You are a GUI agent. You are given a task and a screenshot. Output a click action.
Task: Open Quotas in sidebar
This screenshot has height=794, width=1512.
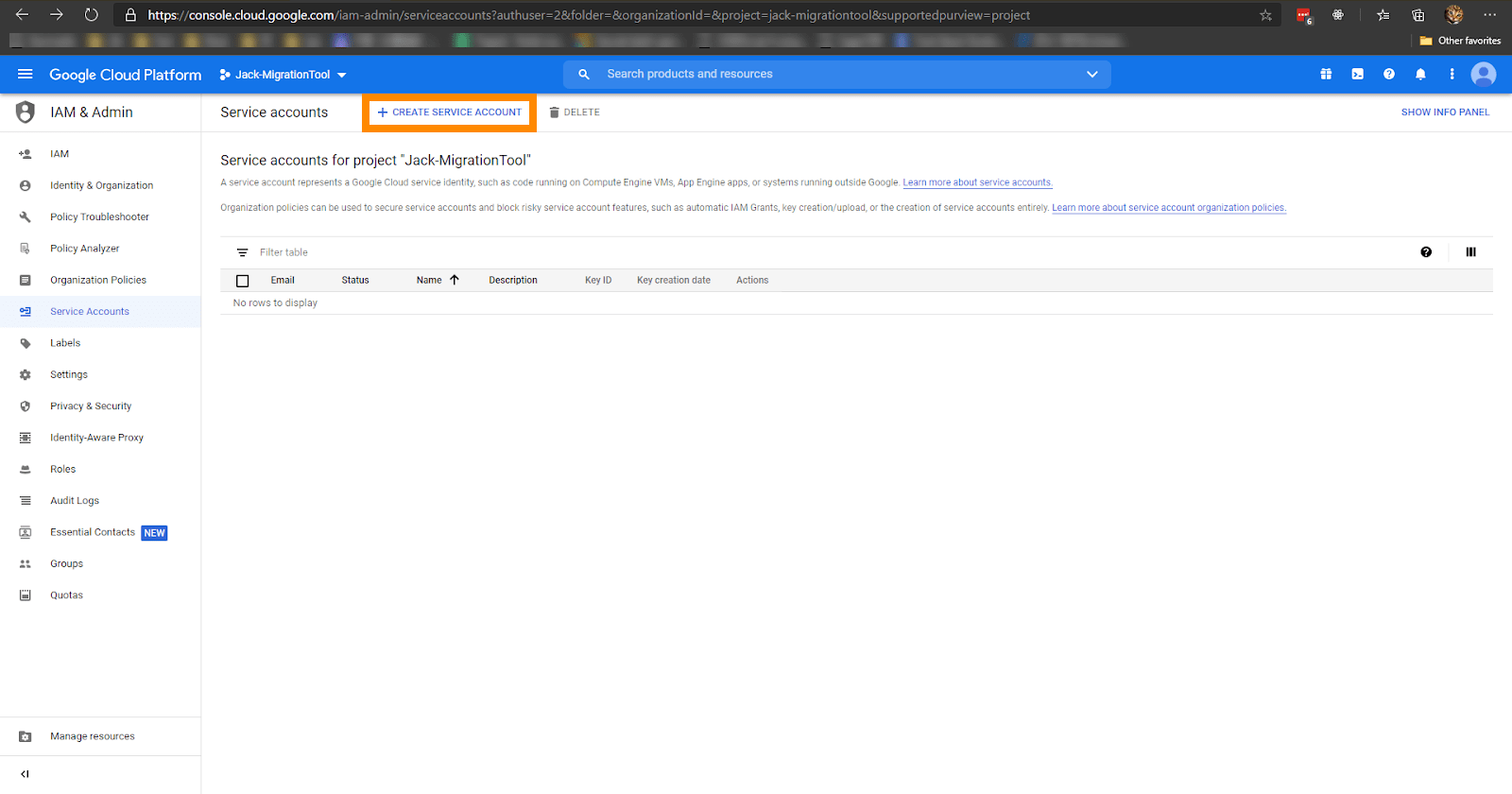66,595
